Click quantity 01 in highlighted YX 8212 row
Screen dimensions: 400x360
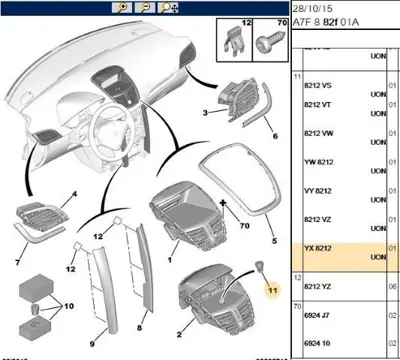coord(393,248)
